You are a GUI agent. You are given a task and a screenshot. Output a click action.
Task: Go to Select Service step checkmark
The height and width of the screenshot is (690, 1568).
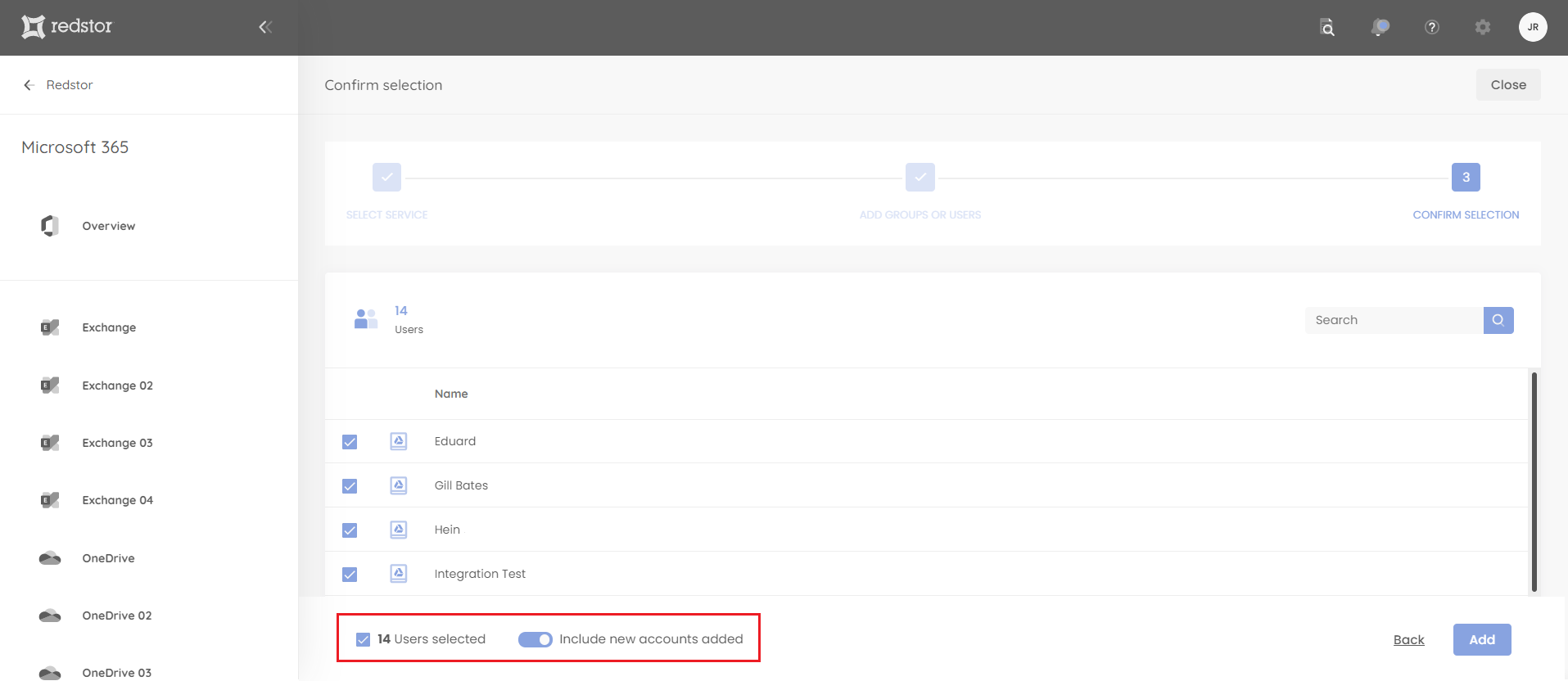click(x=386, y=177)
